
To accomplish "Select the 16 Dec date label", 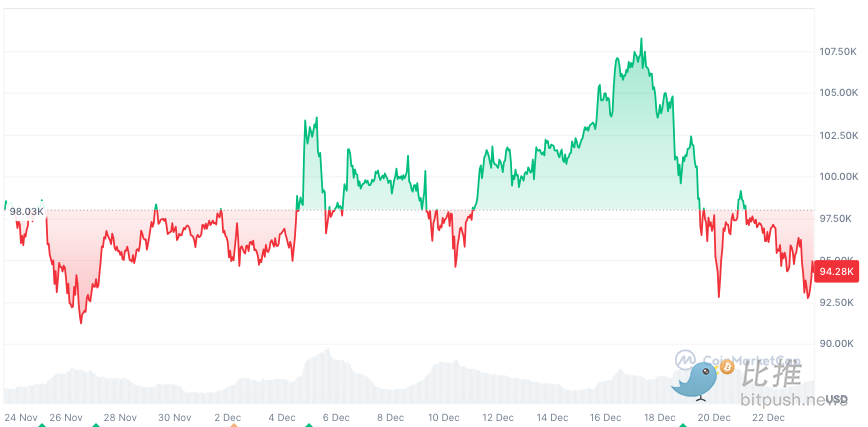I will [605, 417].
